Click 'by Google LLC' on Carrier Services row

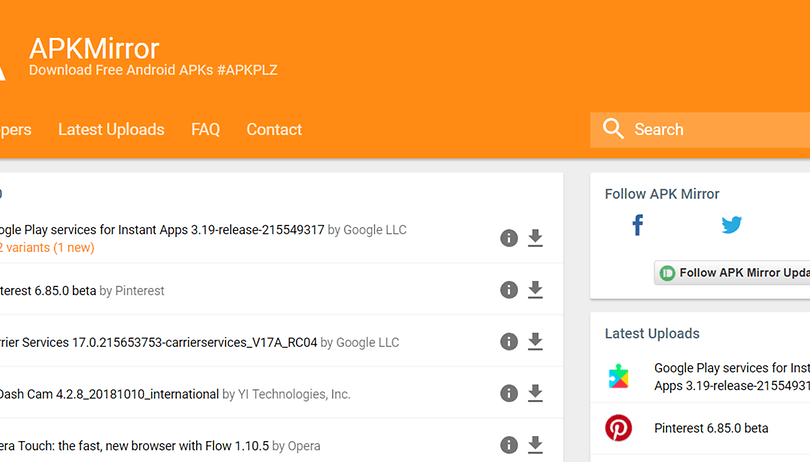coord(360,342)
